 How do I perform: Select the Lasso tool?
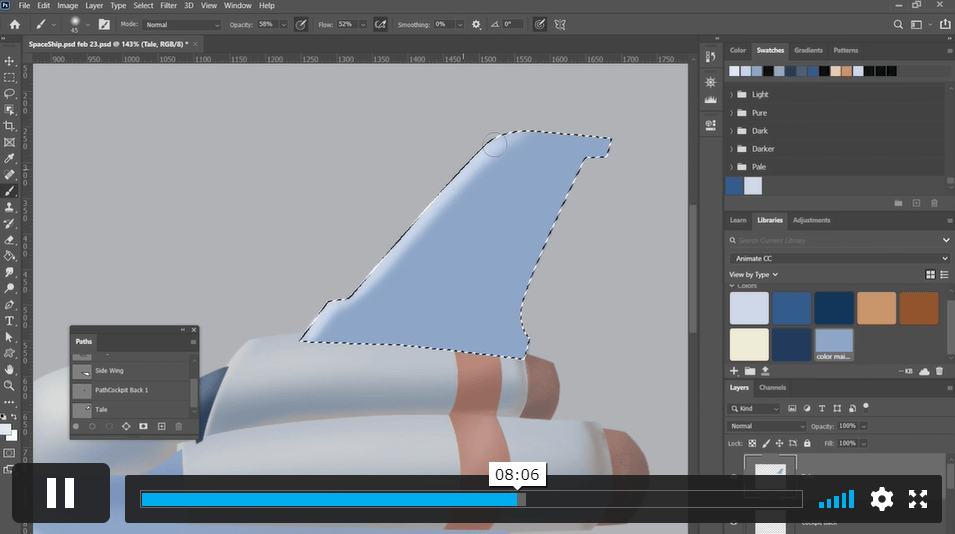point(9,94)
